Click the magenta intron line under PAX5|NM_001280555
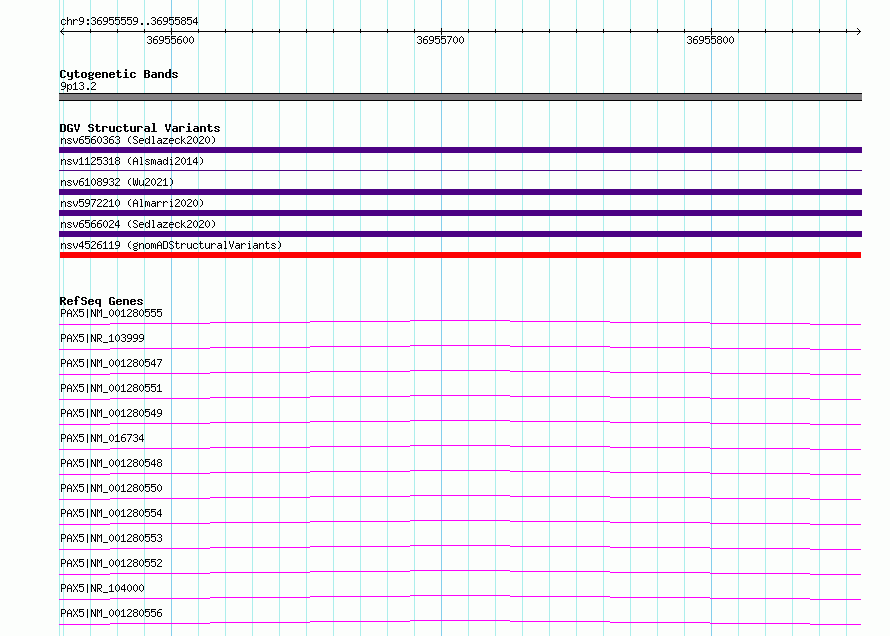 [x=460, y=322]
